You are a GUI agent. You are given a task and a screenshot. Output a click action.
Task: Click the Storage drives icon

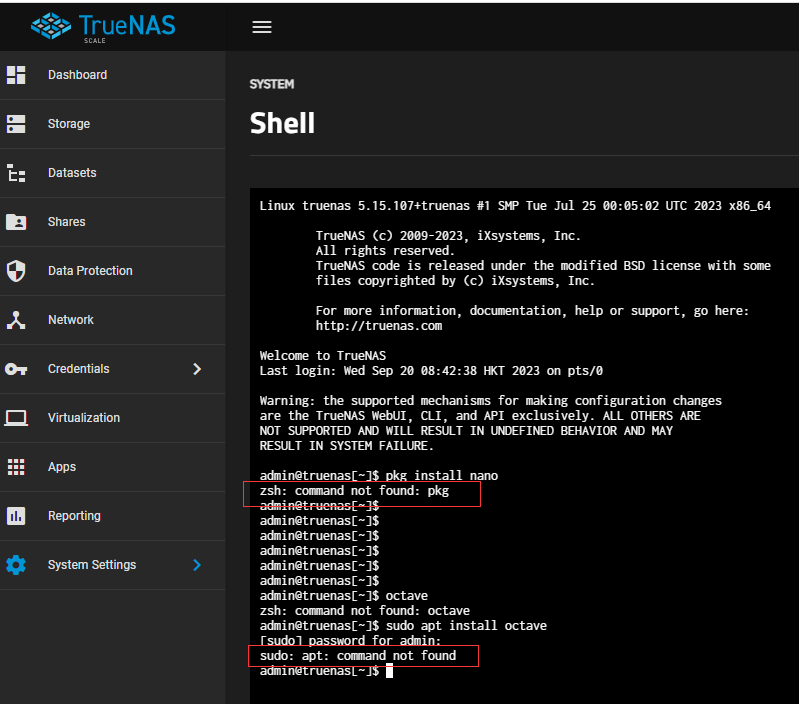(16, 124)
